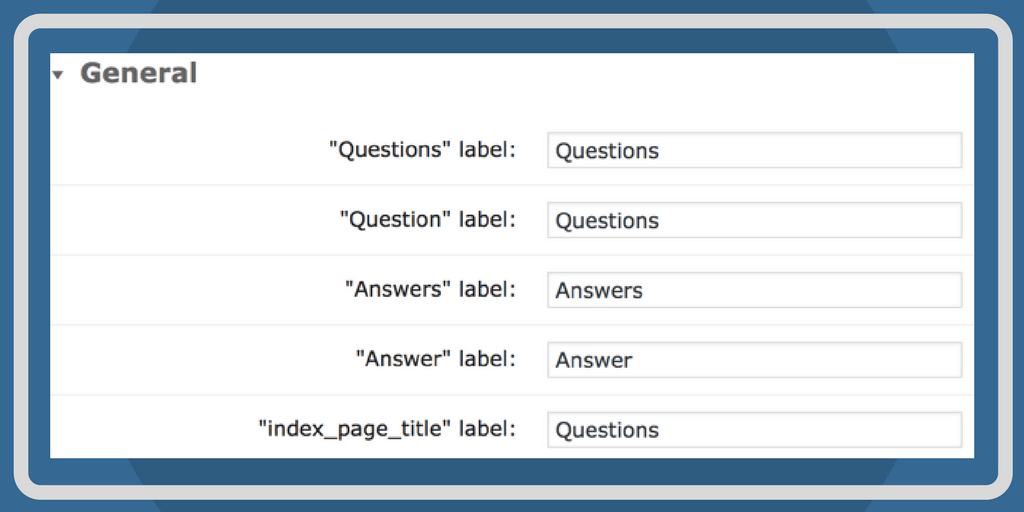
Task: Click empty white area right of General heading
Action: pyautogui.click(x=600, y=75)
